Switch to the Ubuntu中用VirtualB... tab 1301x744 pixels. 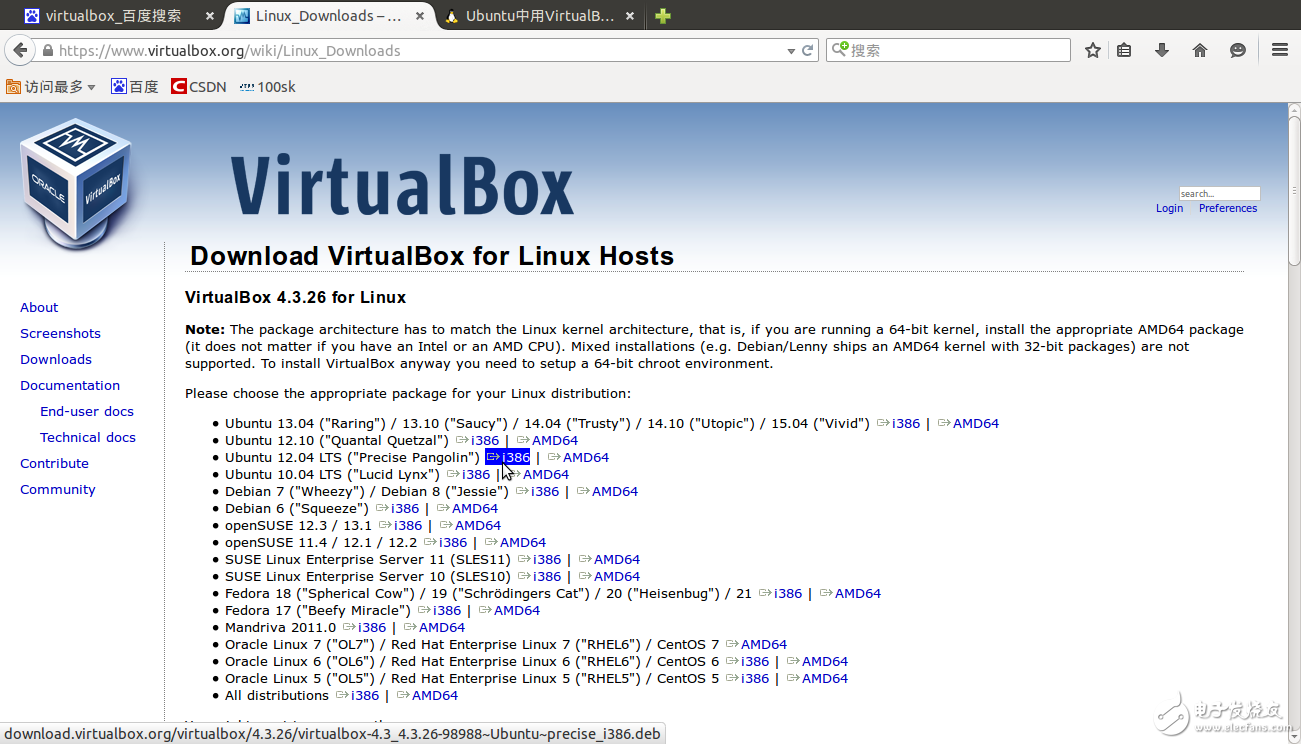point(538,16)
